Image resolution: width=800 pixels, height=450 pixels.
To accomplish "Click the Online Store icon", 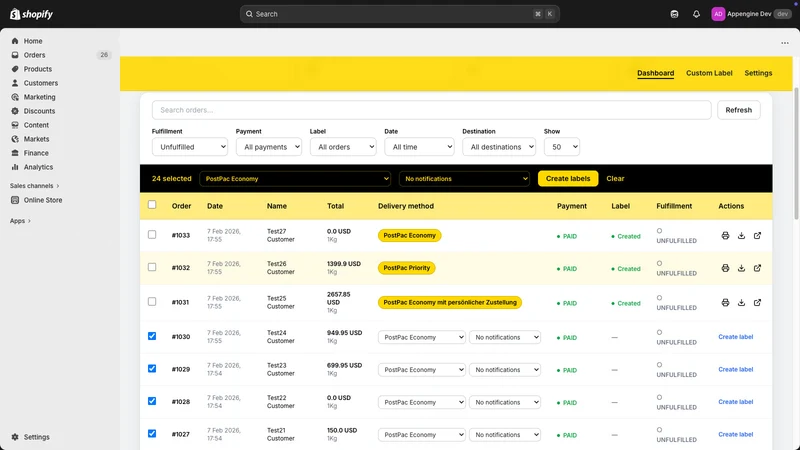I will (15, 200).
